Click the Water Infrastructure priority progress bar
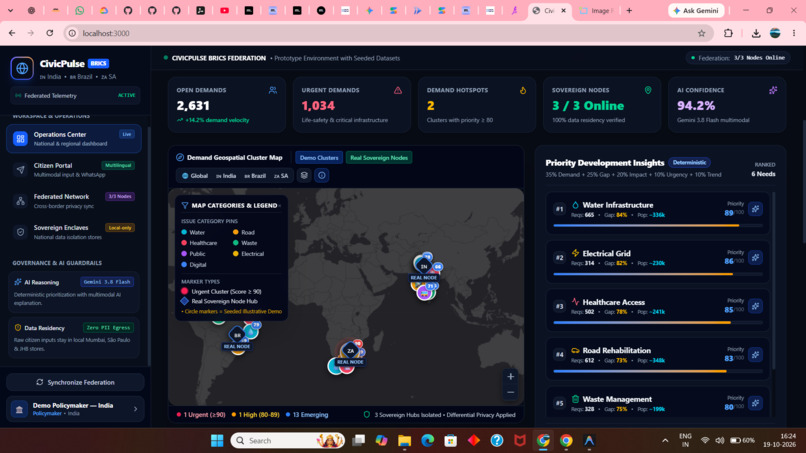This screenshot has width=806, height=453. tap(657, 225)
